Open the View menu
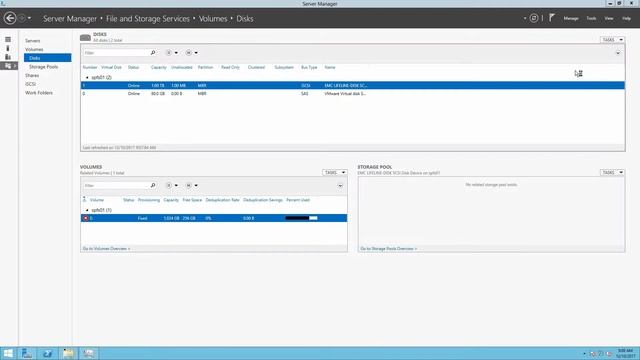The image size is (640, 360). 609,18
